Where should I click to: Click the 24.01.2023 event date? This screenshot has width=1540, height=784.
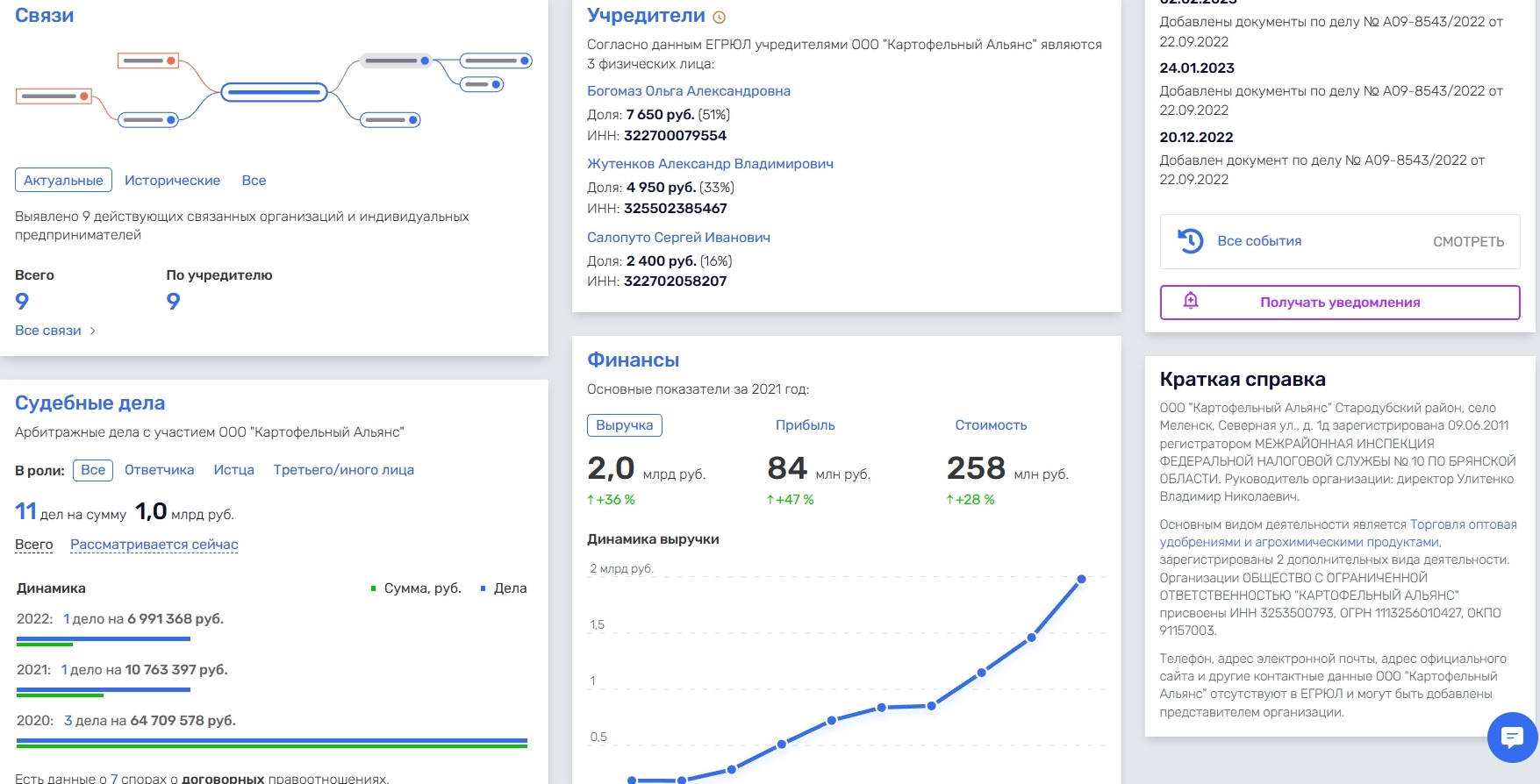pos(1197,68)
